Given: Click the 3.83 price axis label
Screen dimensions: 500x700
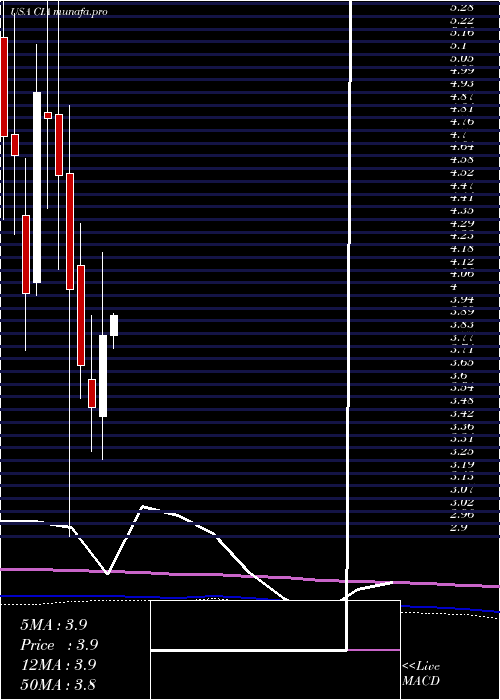Looking at the screenshot, I should 462,325.
